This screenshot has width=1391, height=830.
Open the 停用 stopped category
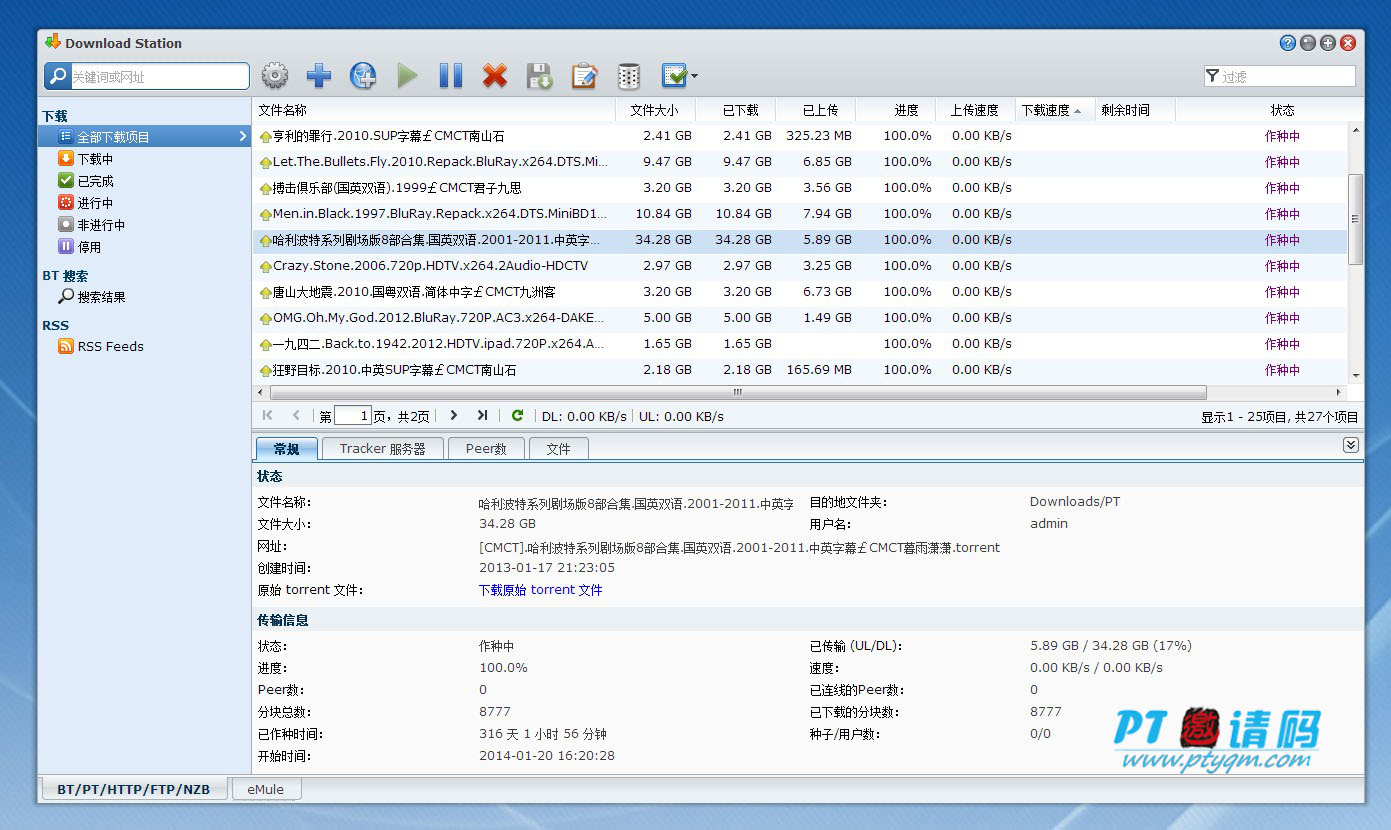point(89,247)
